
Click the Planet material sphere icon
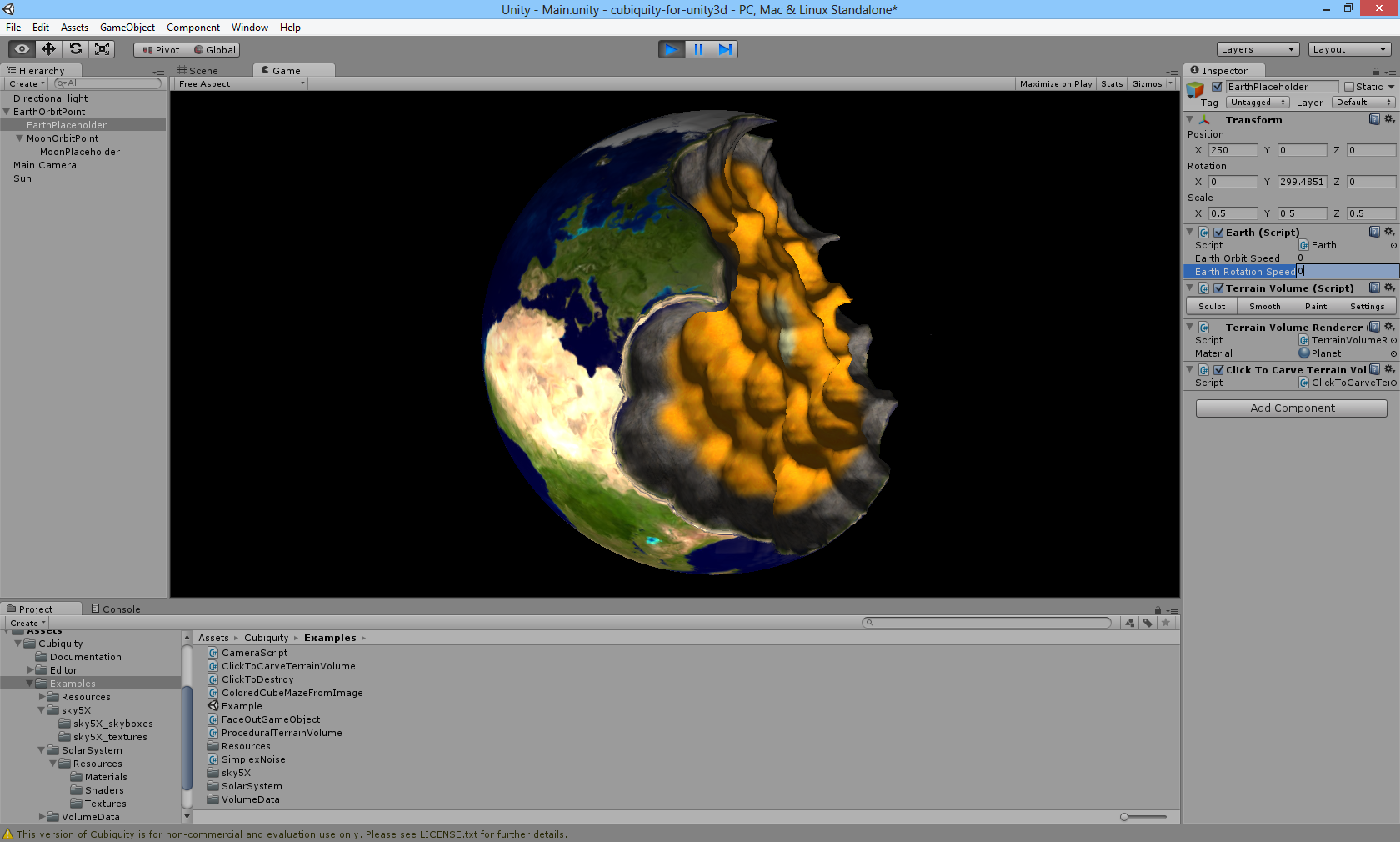(x=1304, y=353)
